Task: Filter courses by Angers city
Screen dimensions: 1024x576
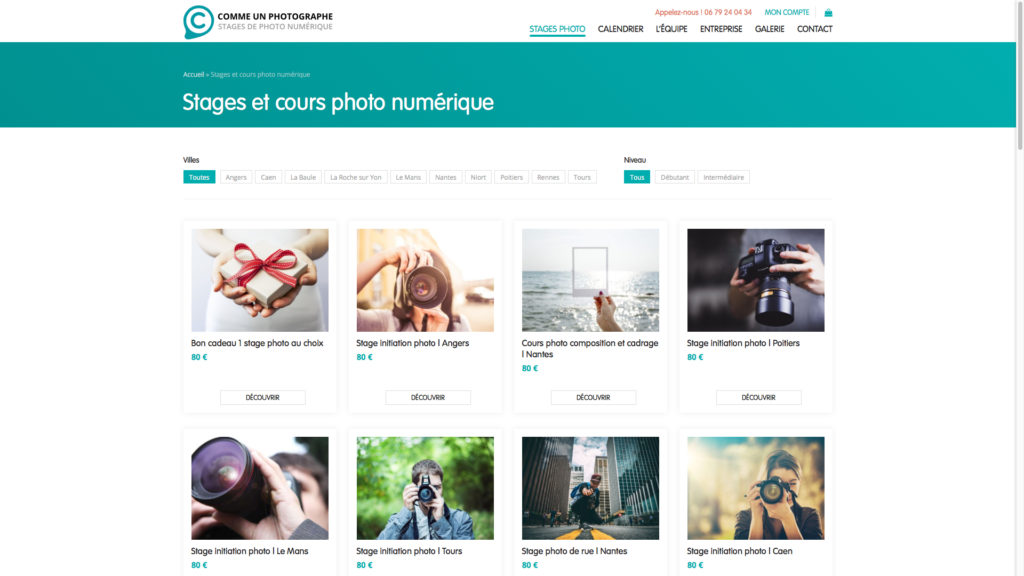Action: pyautogui.click(x=236, y=177)
